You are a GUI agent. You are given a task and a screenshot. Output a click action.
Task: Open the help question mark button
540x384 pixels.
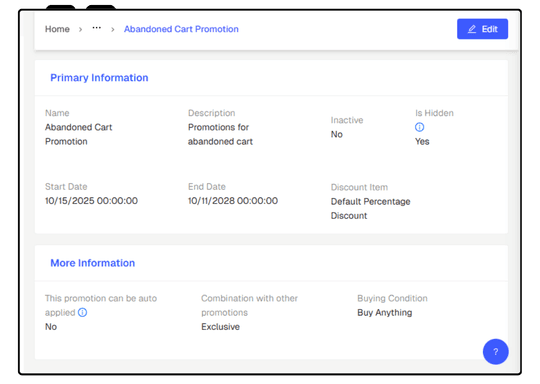tap(496, 352)
